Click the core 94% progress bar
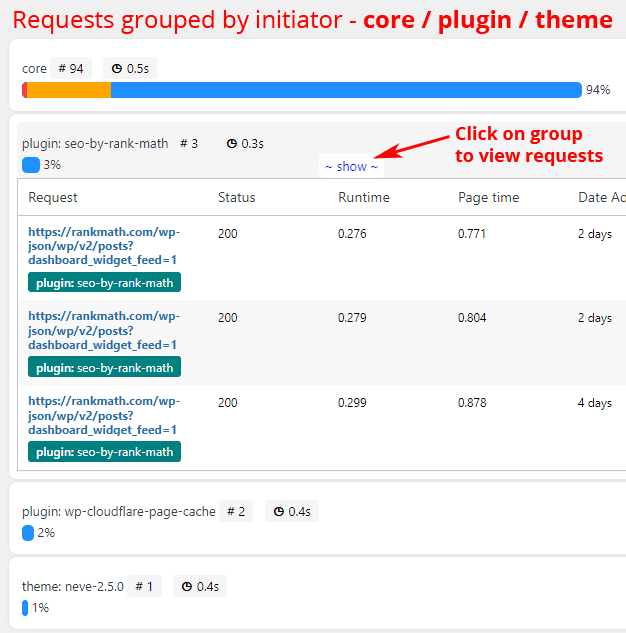Screen dimensions: 626x633 coord(301,90)
